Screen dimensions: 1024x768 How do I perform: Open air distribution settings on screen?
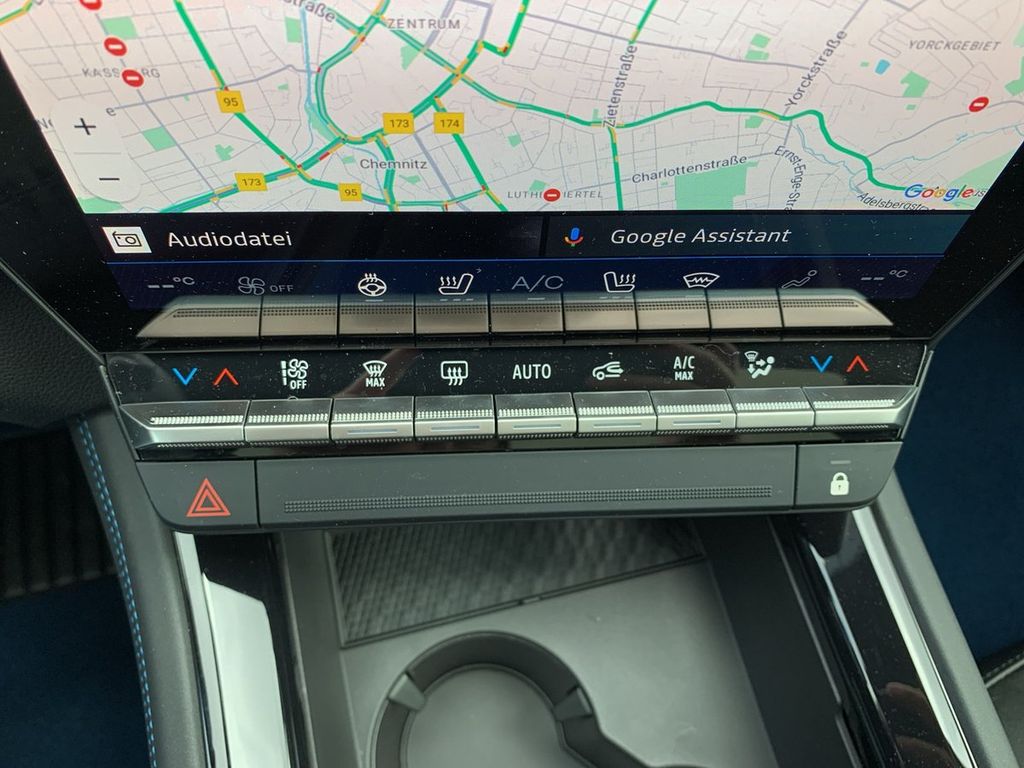798,280
